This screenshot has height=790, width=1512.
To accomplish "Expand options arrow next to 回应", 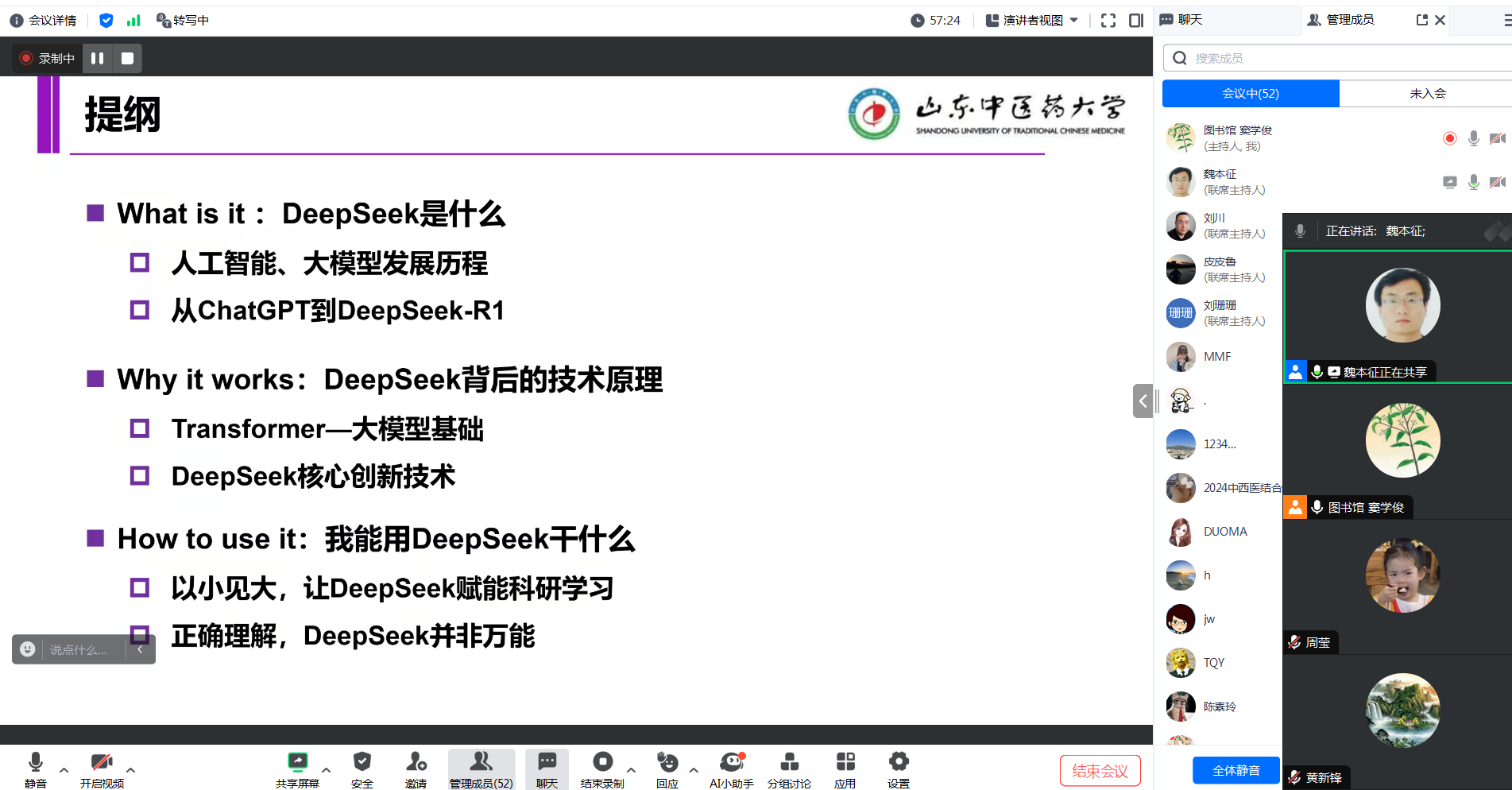I will 694,770.
